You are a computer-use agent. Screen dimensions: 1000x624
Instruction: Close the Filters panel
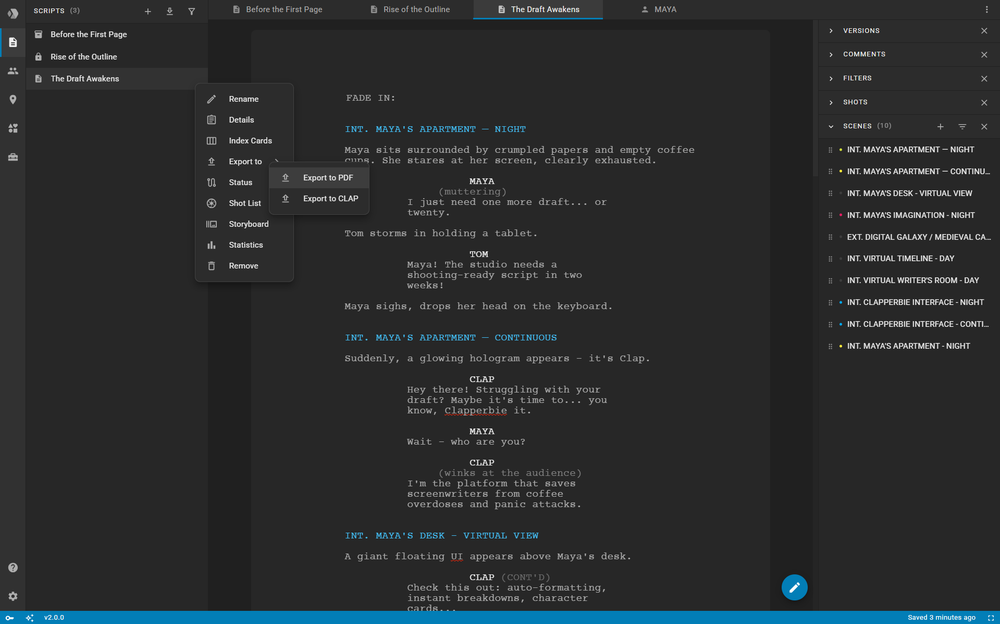tap(984, 78)
